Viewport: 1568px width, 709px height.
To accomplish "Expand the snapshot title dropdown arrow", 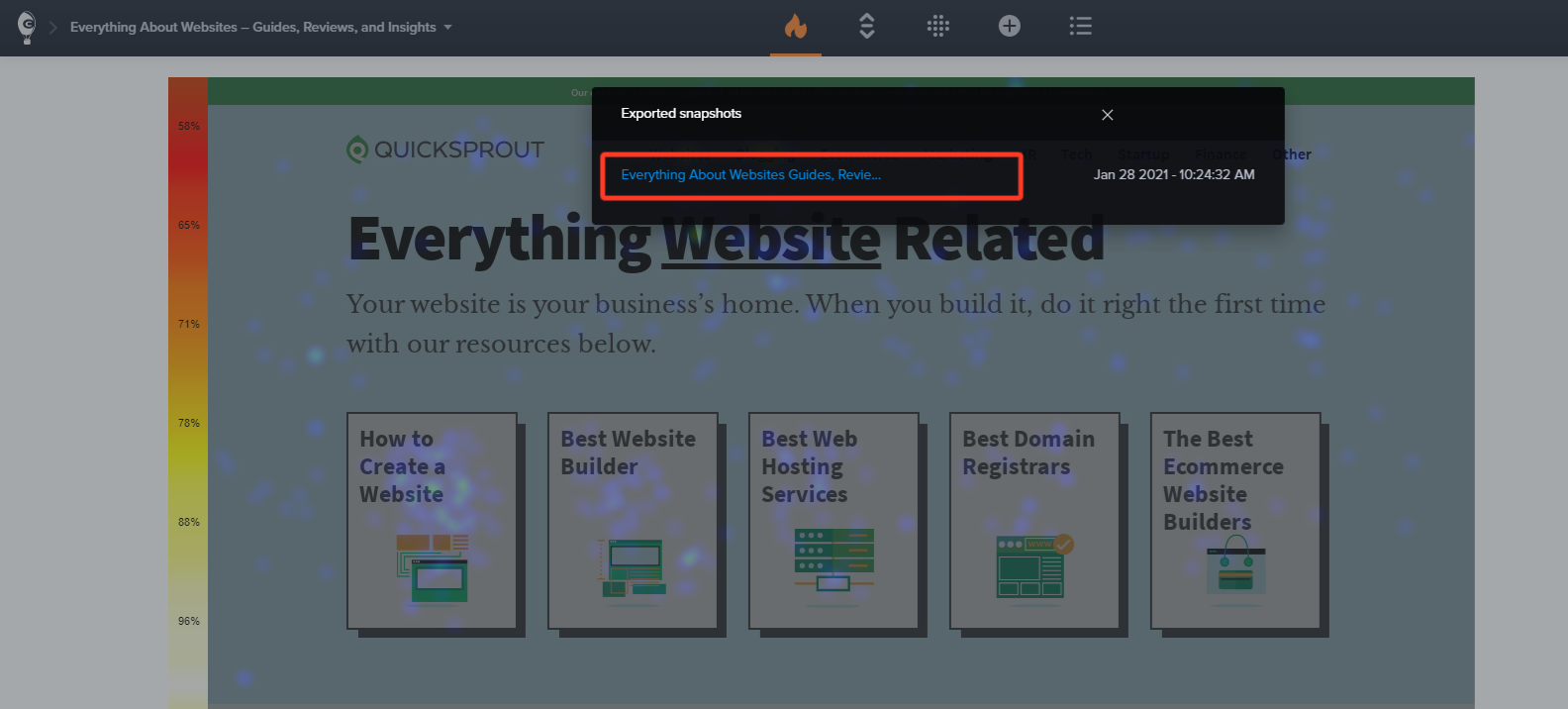I will (x=447, y=28).
